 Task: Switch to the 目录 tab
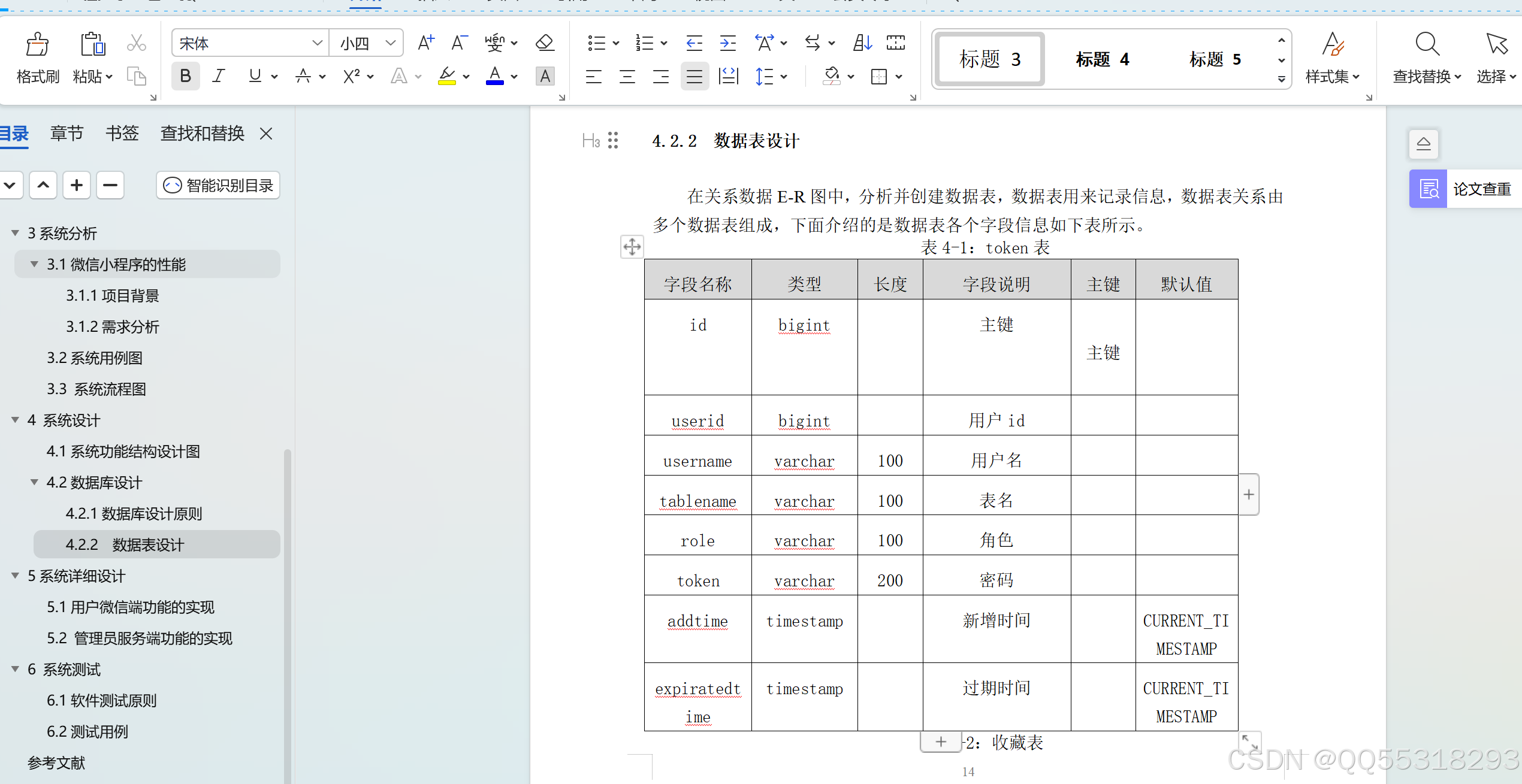coord(14,133)
